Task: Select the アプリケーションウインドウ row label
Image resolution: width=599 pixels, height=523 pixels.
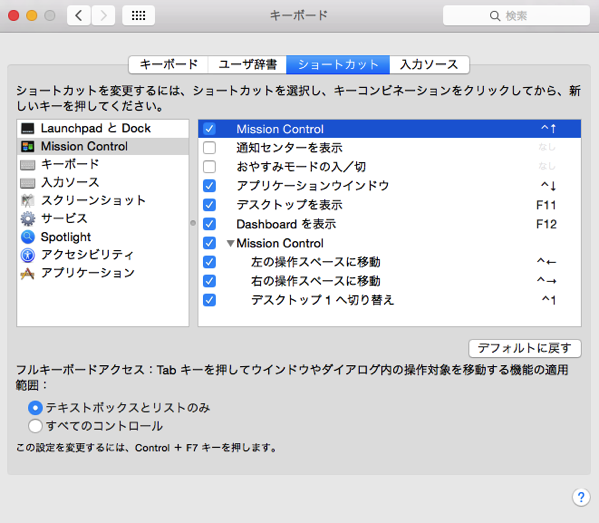Action: click(x=312, y=186)
